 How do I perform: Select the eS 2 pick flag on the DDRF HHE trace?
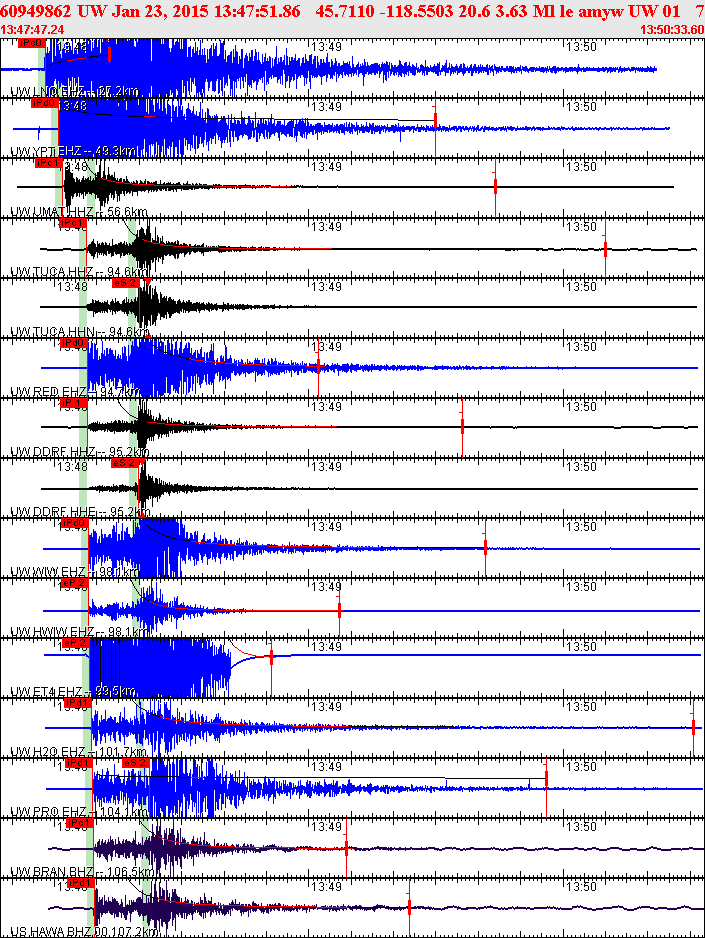click(125, 463)
